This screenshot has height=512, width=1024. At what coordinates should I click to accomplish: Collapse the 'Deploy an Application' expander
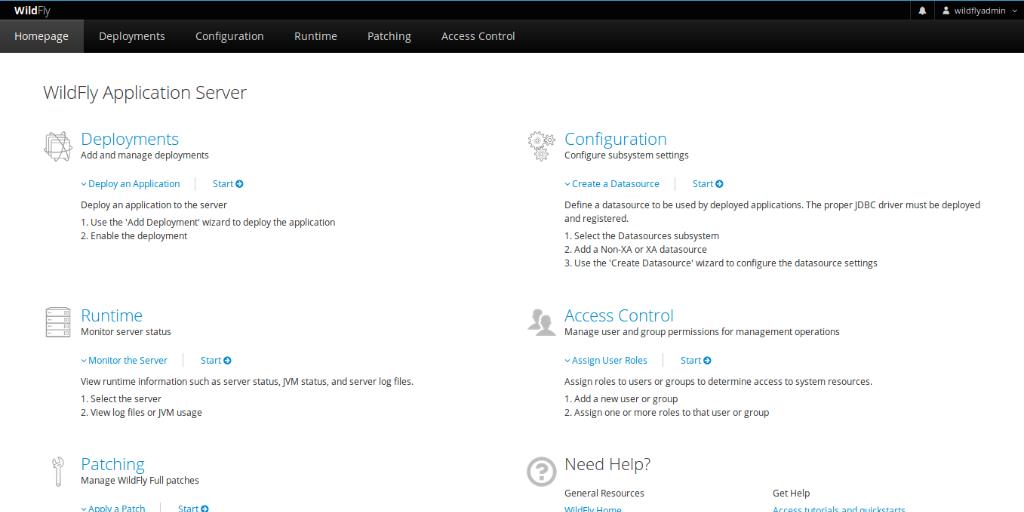pos(130,184)
